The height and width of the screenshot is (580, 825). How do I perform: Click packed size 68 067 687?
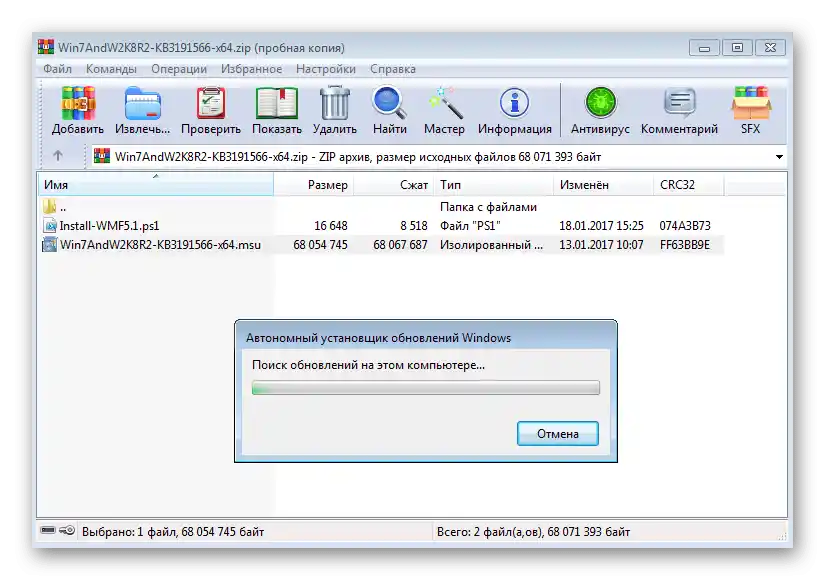pos(400,245)
